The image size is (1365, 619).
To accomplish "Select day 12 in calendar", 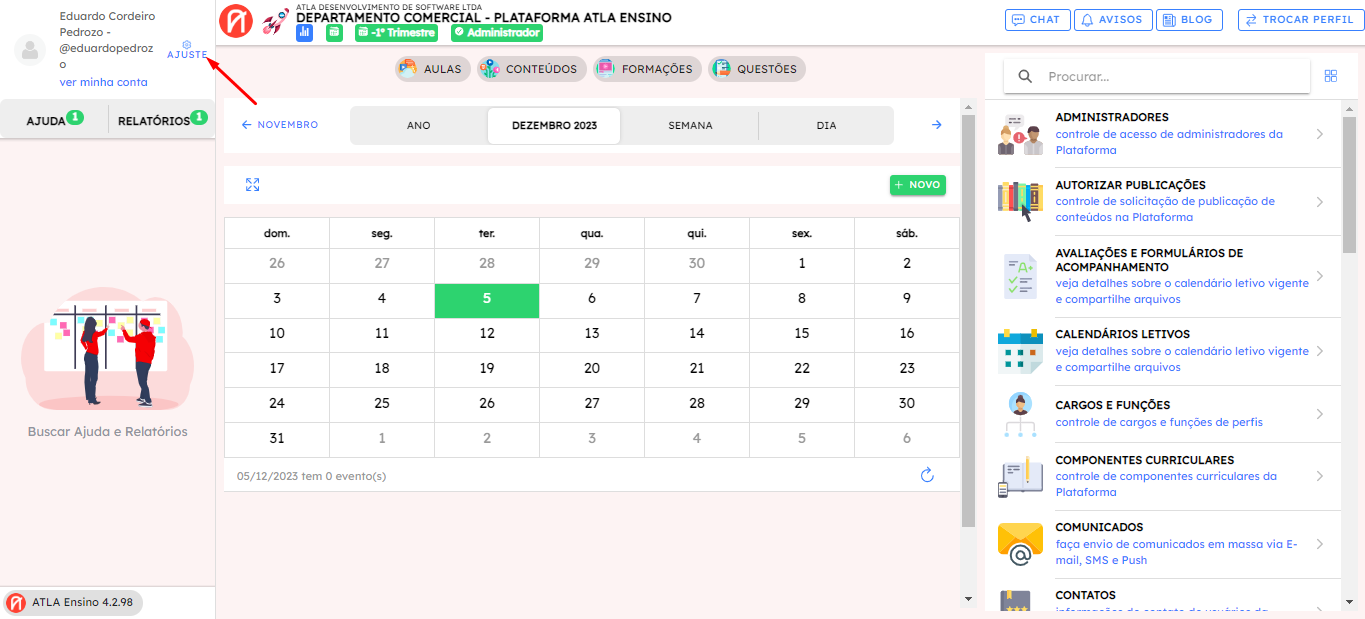I will [x=487, y=333].
